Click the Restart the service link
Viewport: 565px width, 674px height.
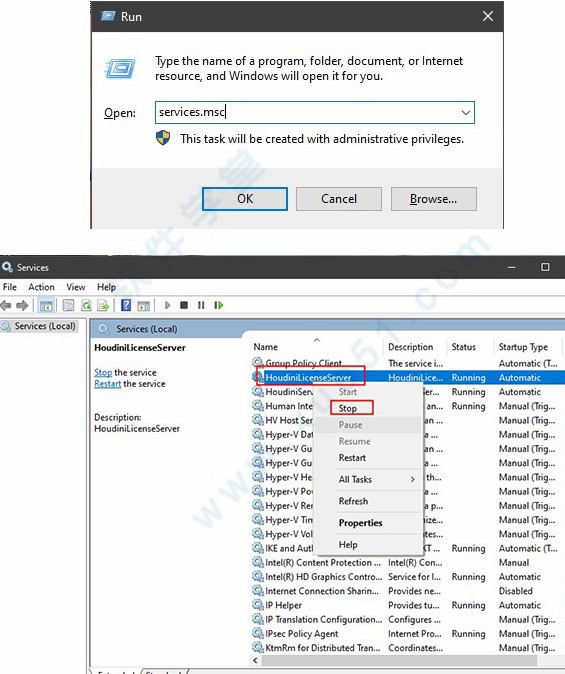tap(107, 383)
